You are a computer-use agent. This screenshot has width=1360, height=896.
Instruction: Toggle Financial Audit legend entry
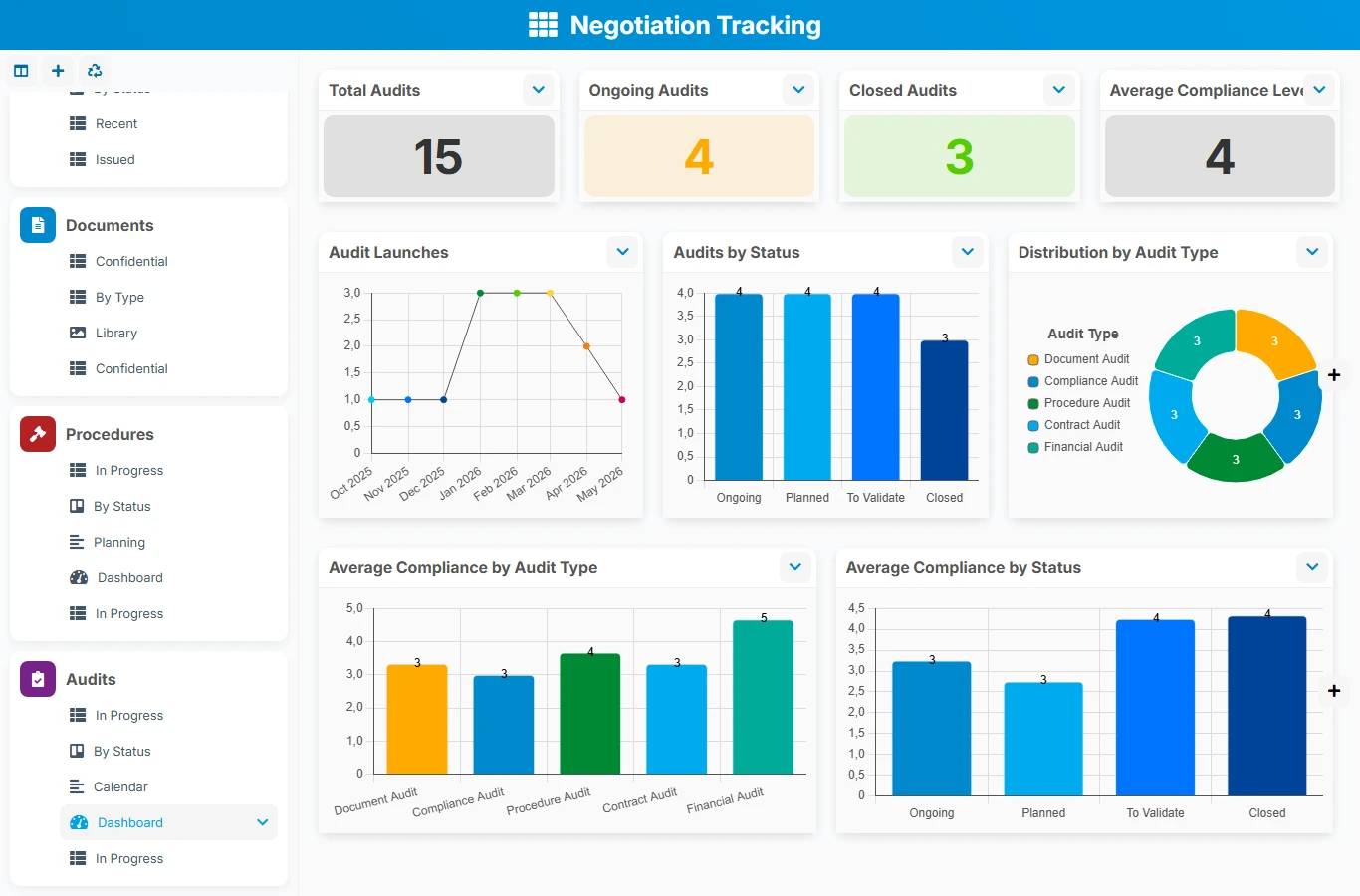(1075, 447)
